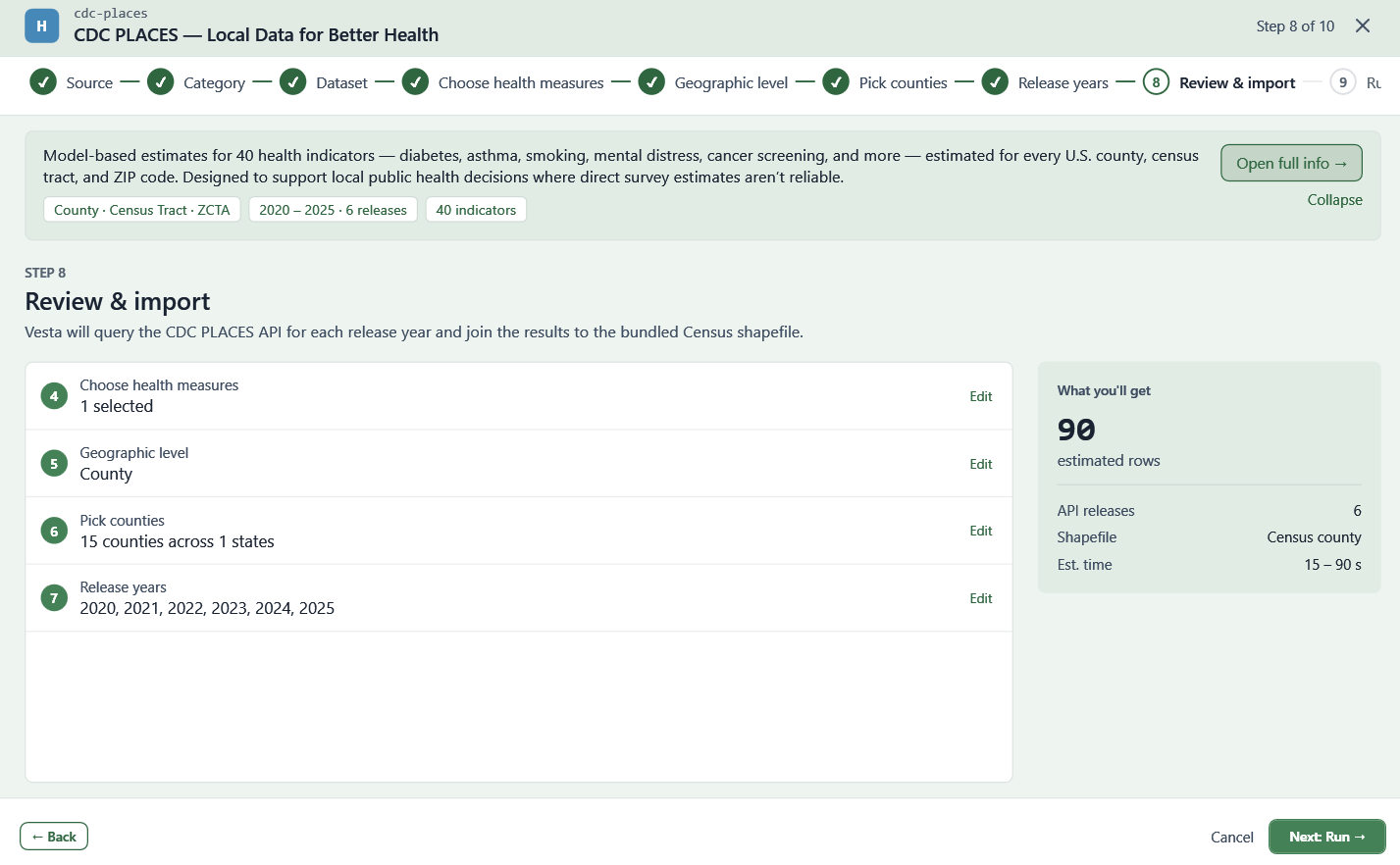1400x865 pixels.
Task: Go to the Category step label
Action: click(214, 83)
